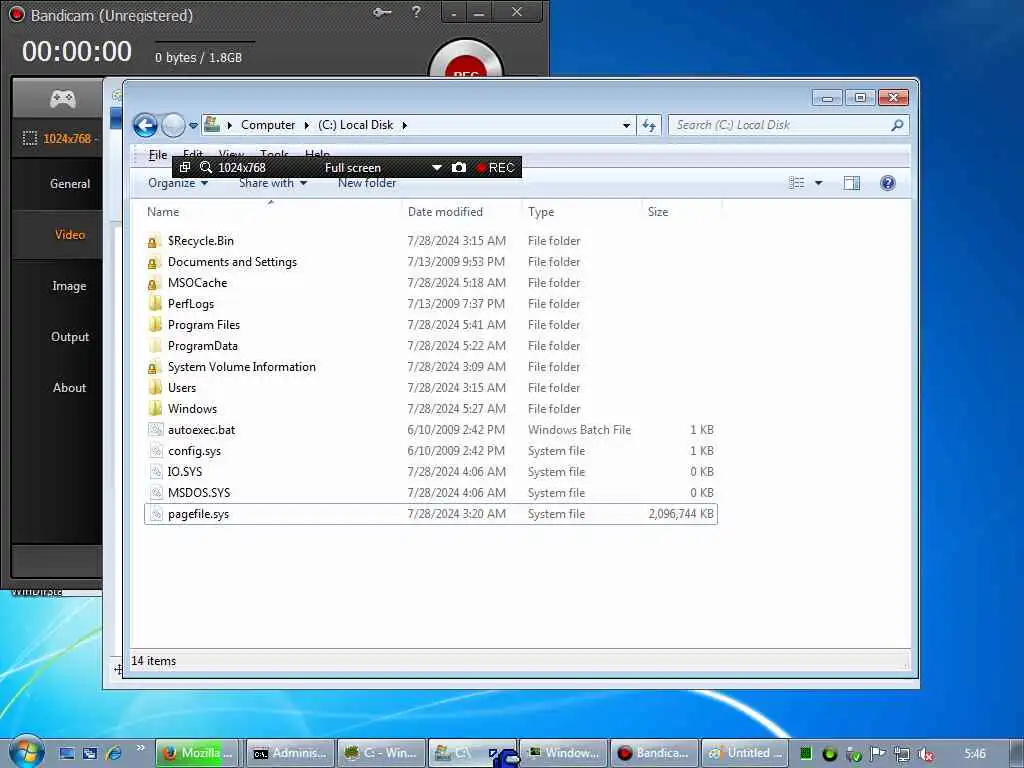Start recording with the overlay REC button
Image resolution: width=1024 pixels, height=768 pixels.
(x=496, y=167)
